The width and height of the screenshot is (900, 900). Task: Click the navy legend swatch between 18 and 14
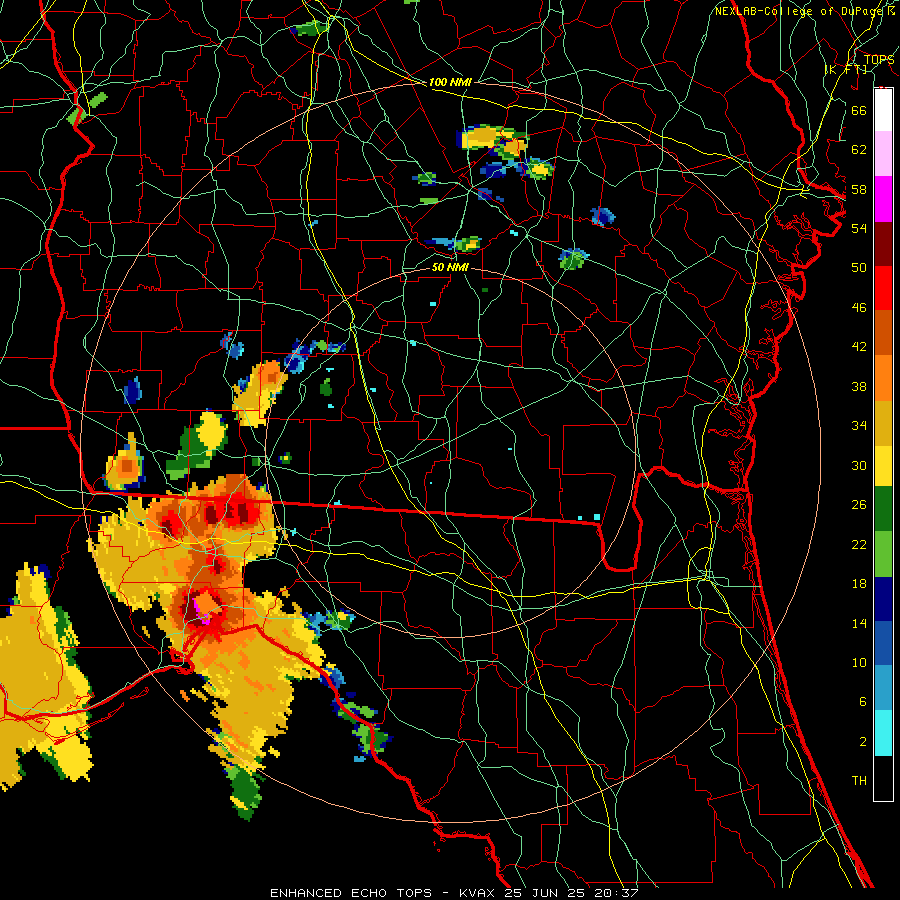883,599
